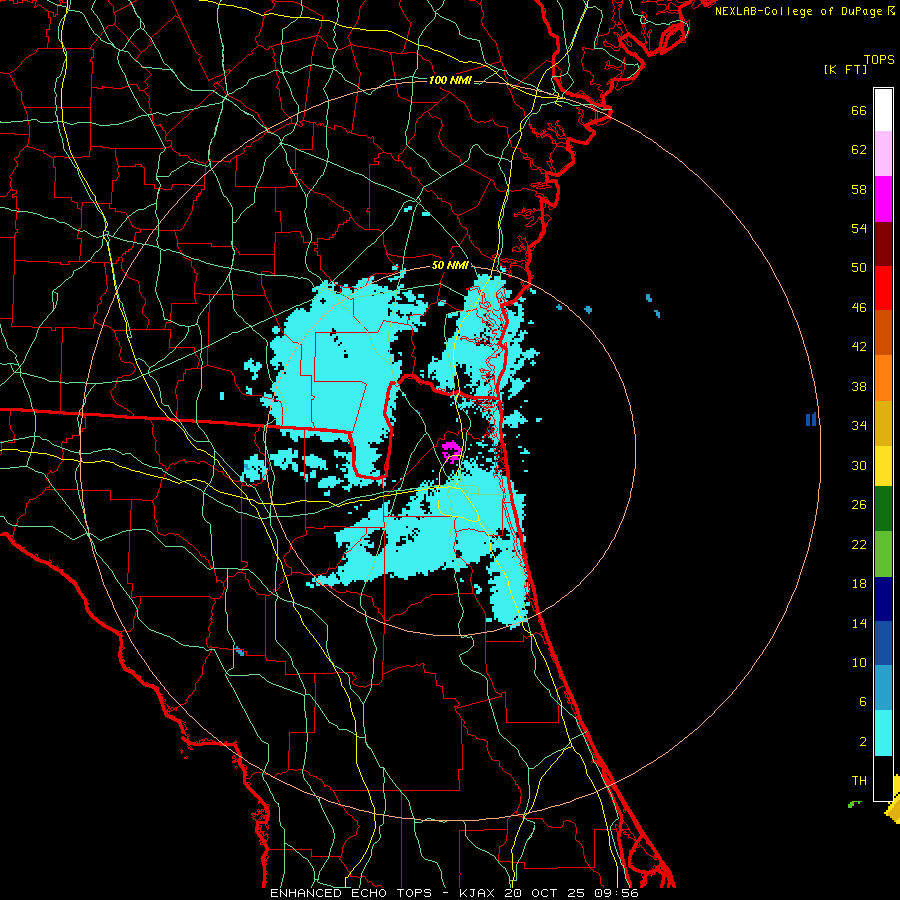Viewport: 900px width, 900px height.
Task: Select the bright red legend swatch
Action: 883,288
